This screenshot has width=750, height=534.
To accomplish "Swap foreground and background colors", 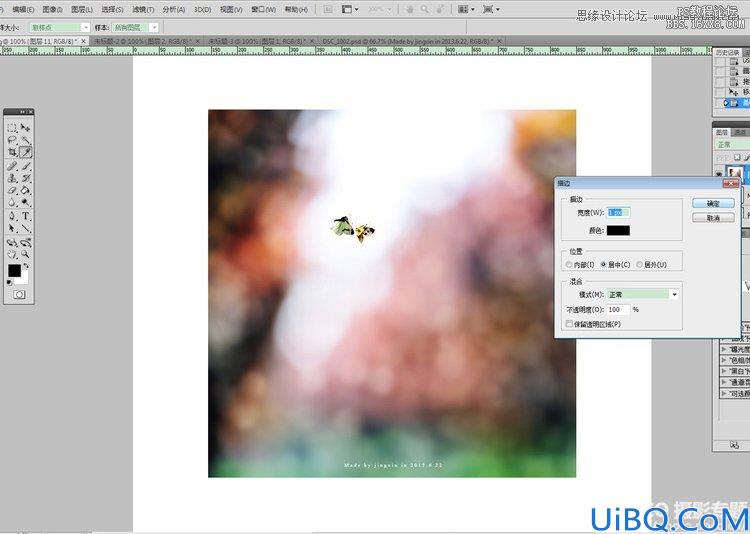I will [26, 266].
